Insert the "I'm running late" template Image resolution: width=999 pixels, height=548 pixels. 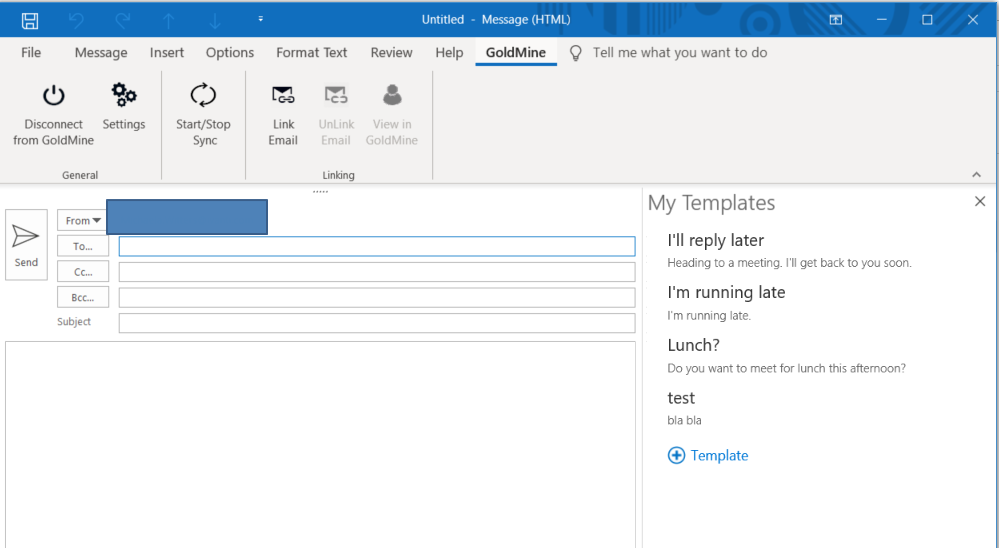[726, 293]
